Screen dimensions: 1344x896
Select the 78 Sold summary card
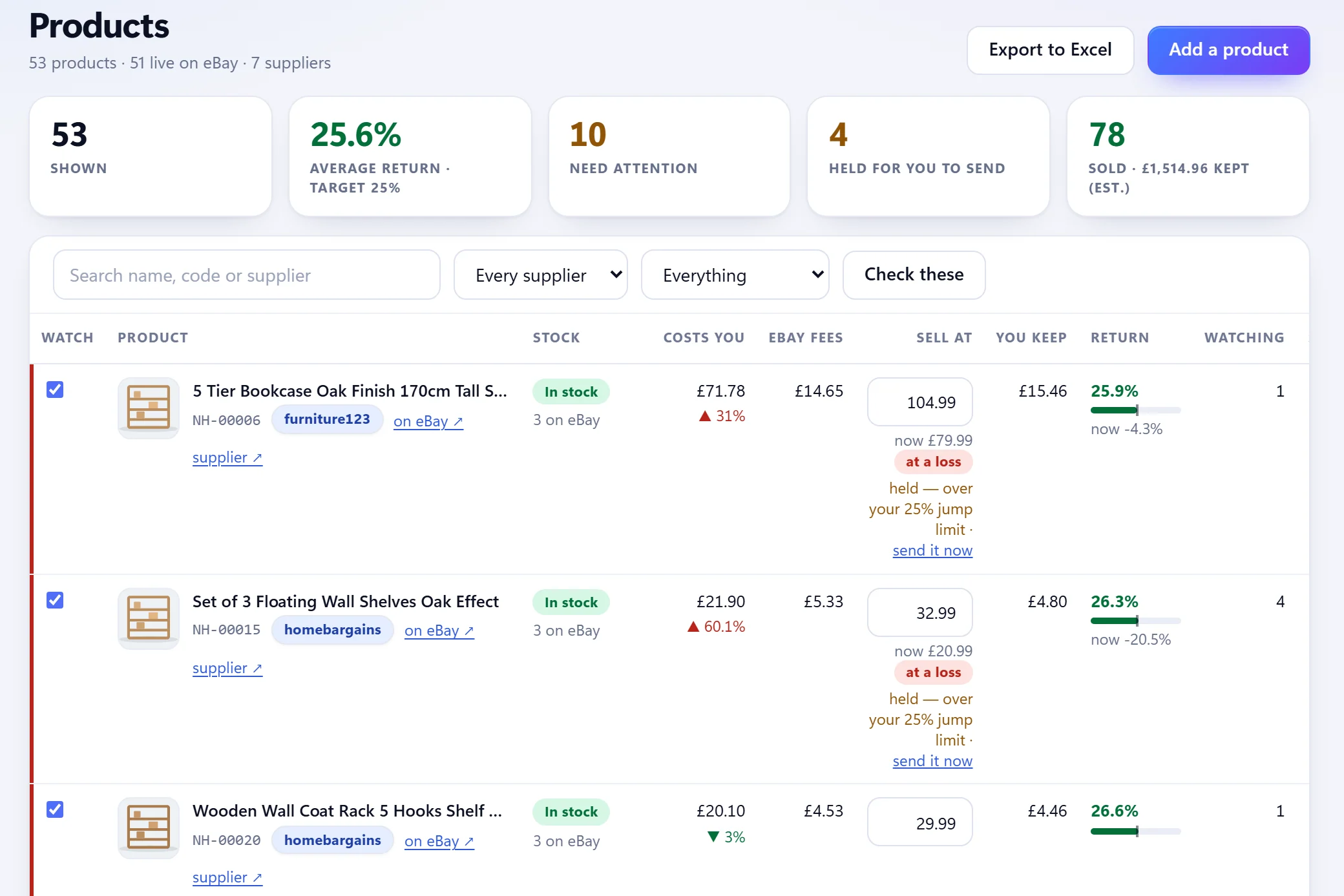pos(1188,156)
